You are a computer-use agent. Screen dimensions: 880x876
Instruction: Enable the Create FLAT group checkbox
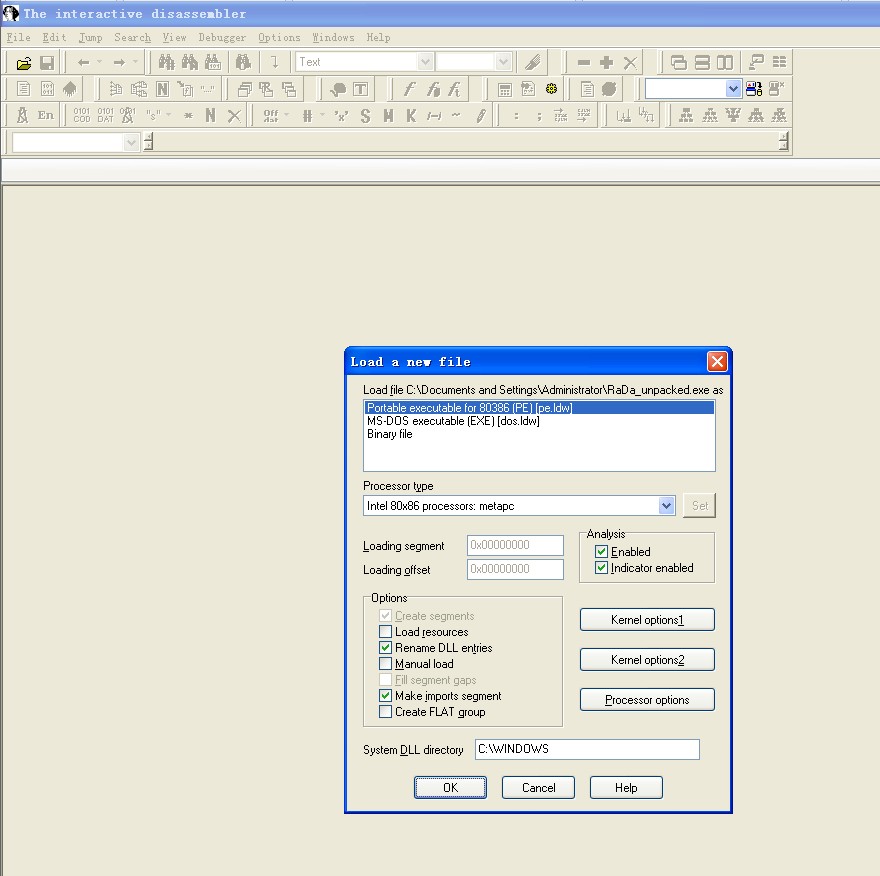click(x=386, y=712)
